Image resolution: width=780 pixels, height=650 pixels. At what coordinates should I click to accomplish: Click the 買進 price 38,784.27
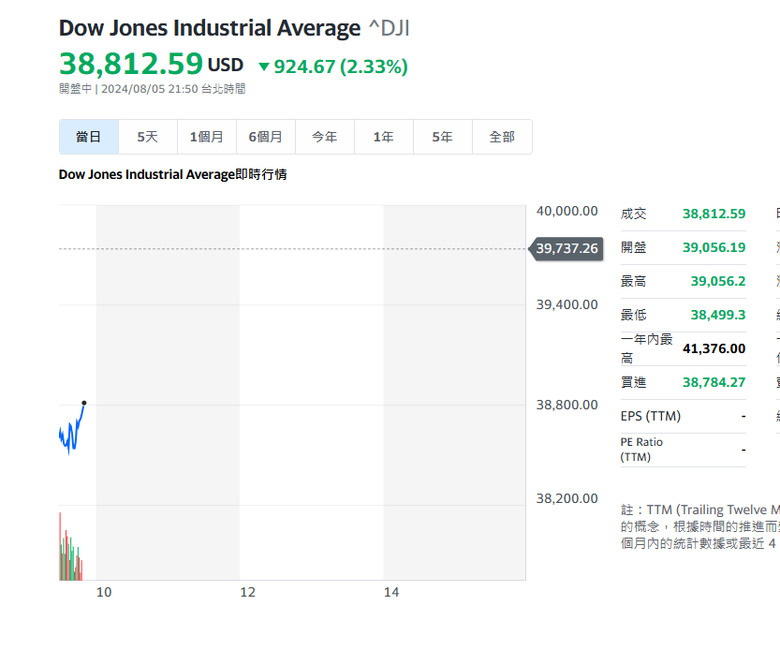click(714, 382)
